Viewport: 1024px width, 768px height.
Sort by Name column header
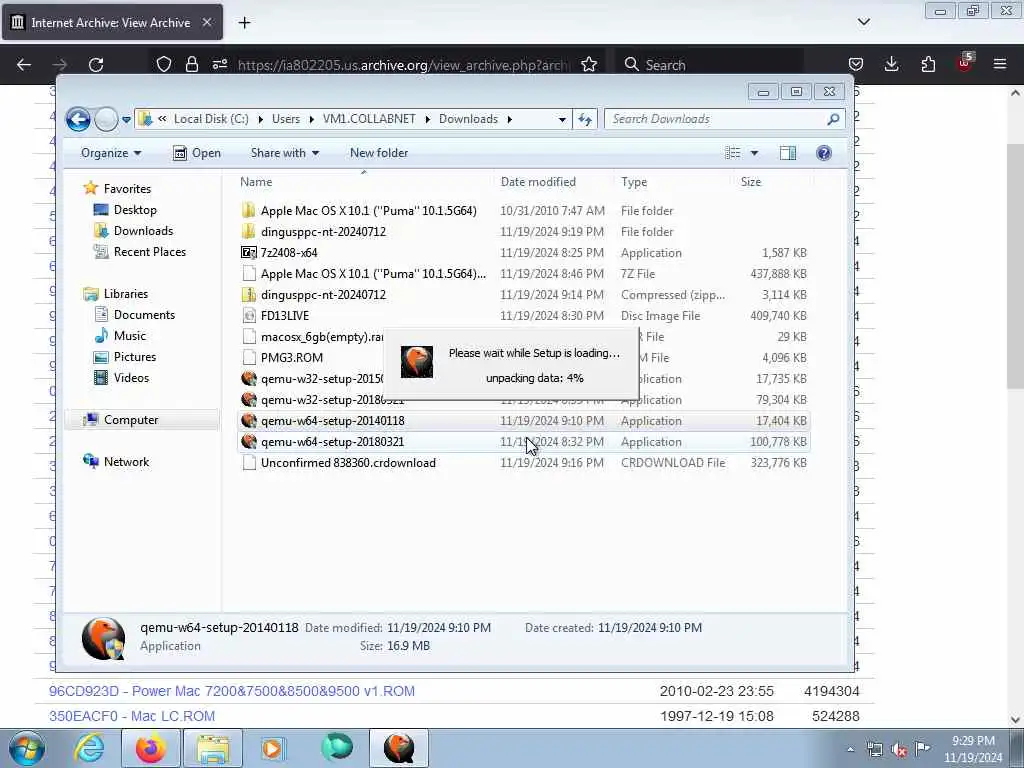[256, 182]
